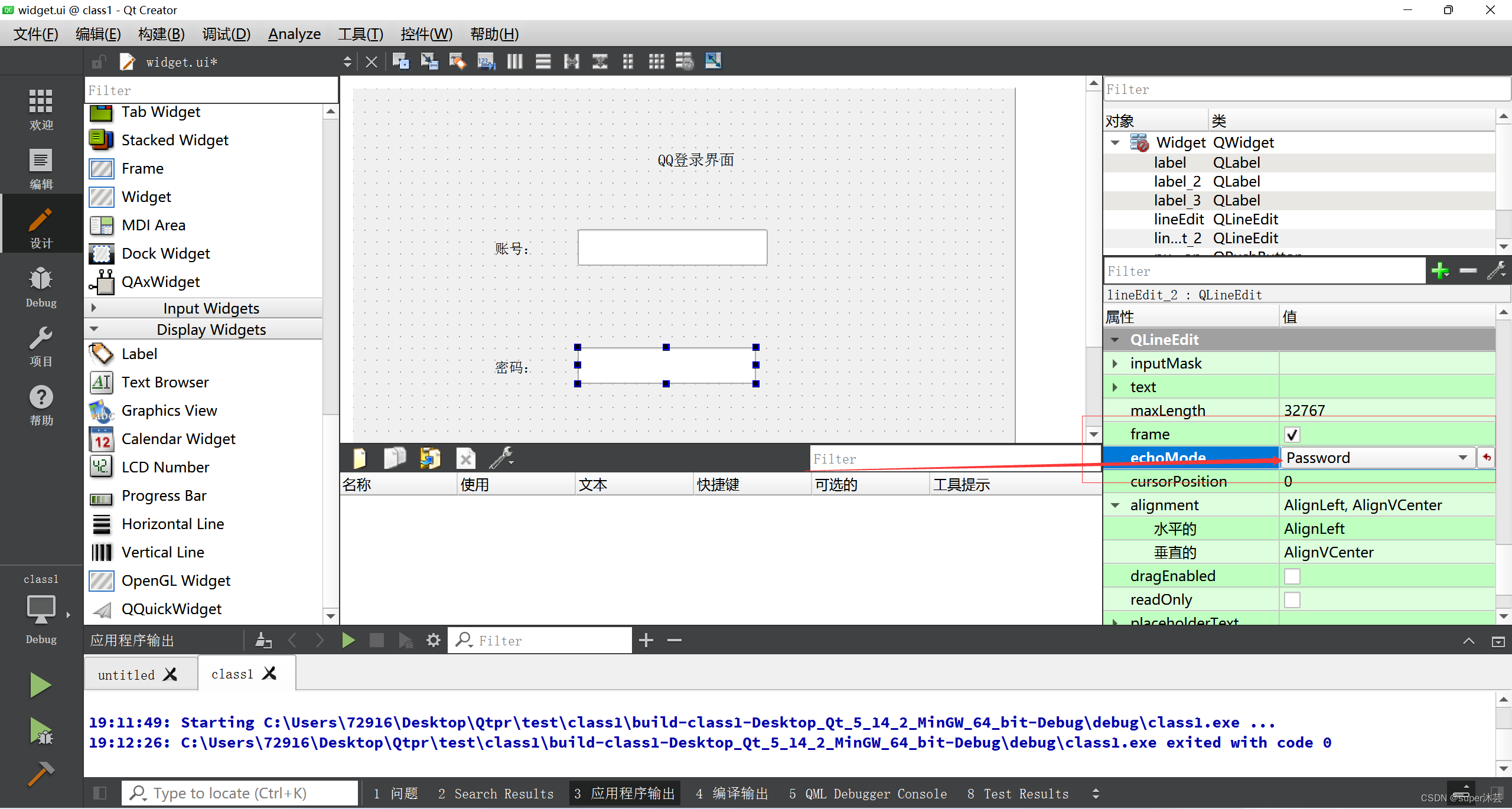Click the Lay Out Horizontally toolbar icon
The height and width of the screenshot is (809, 1512).
(x=514, y=61)
